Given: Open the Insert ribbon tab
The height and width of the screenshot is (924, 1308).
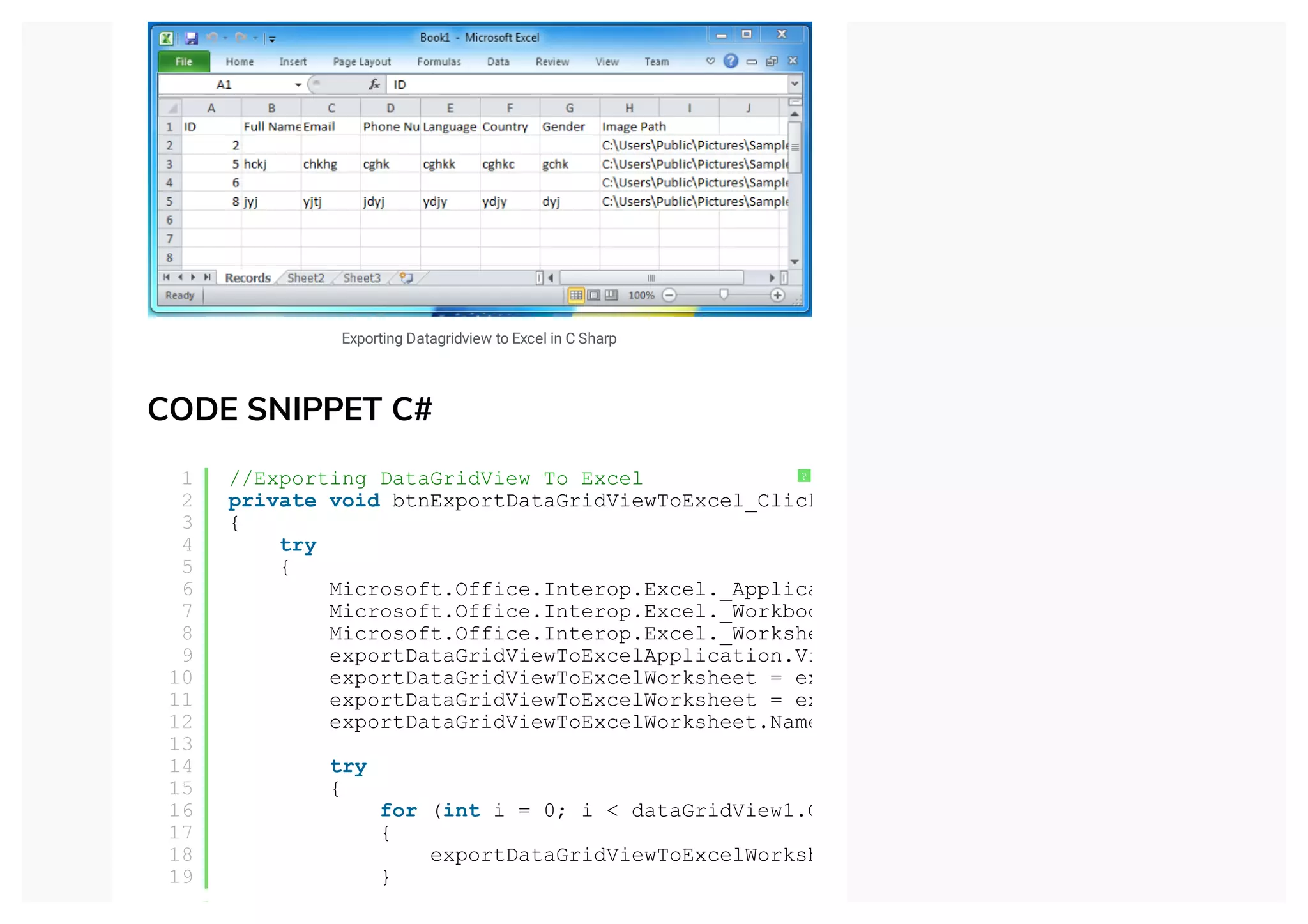Looking at the screenshot, I should [x=293, y=62].
